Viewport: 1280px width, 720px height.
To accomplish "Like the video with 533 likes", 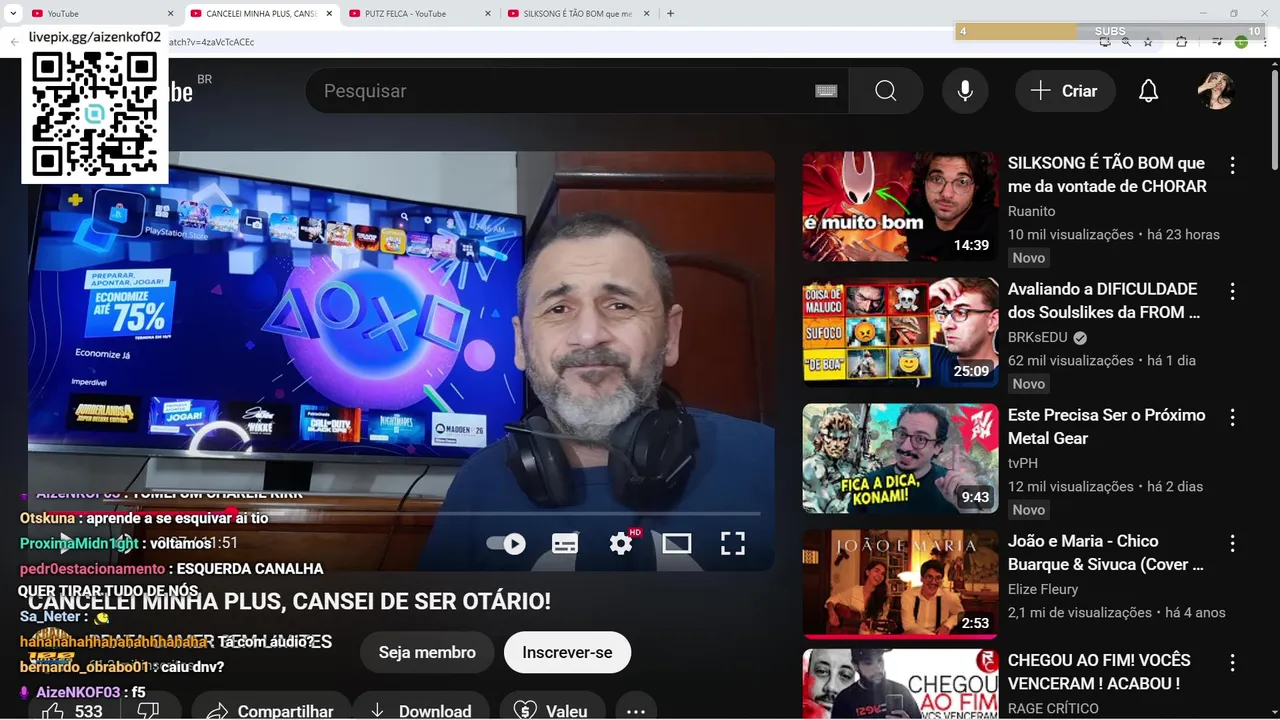I will click(x=73, y=711).
